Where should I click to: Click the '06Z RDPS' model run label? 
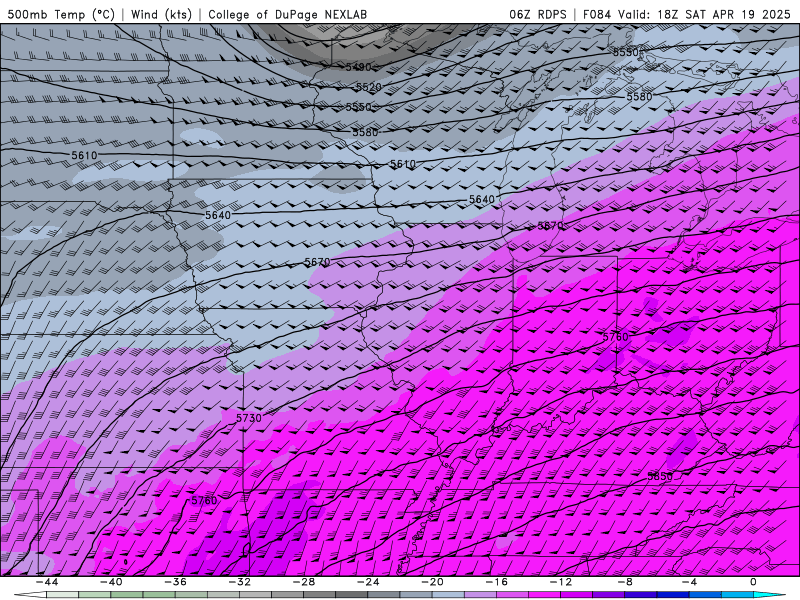coord(538,14)
